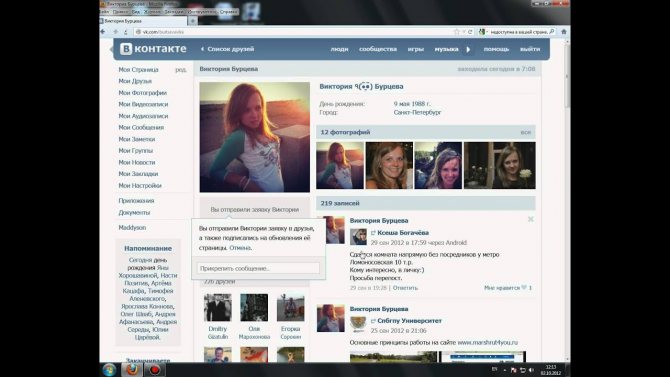Open the 219 записей wall header
Screen dimensions: 670x377
tap(426, 203)
